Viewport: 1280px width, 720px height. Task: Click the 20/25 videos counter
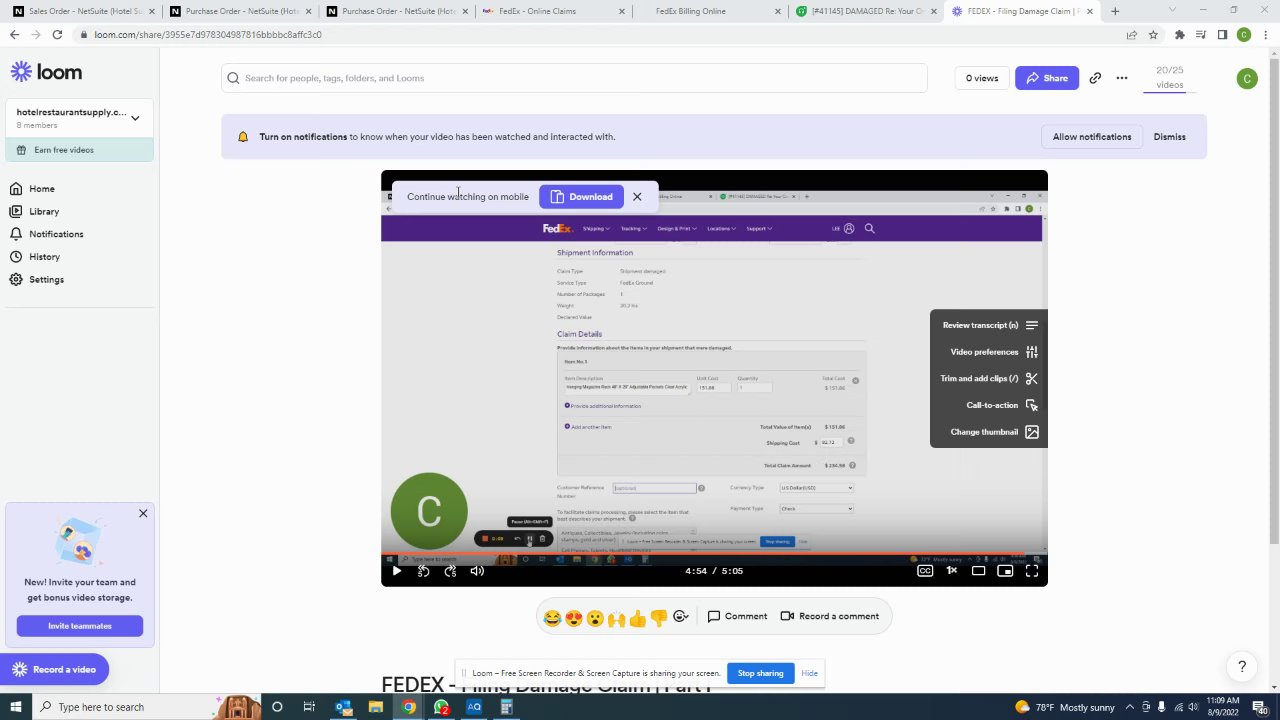[x=1169, y=77]
